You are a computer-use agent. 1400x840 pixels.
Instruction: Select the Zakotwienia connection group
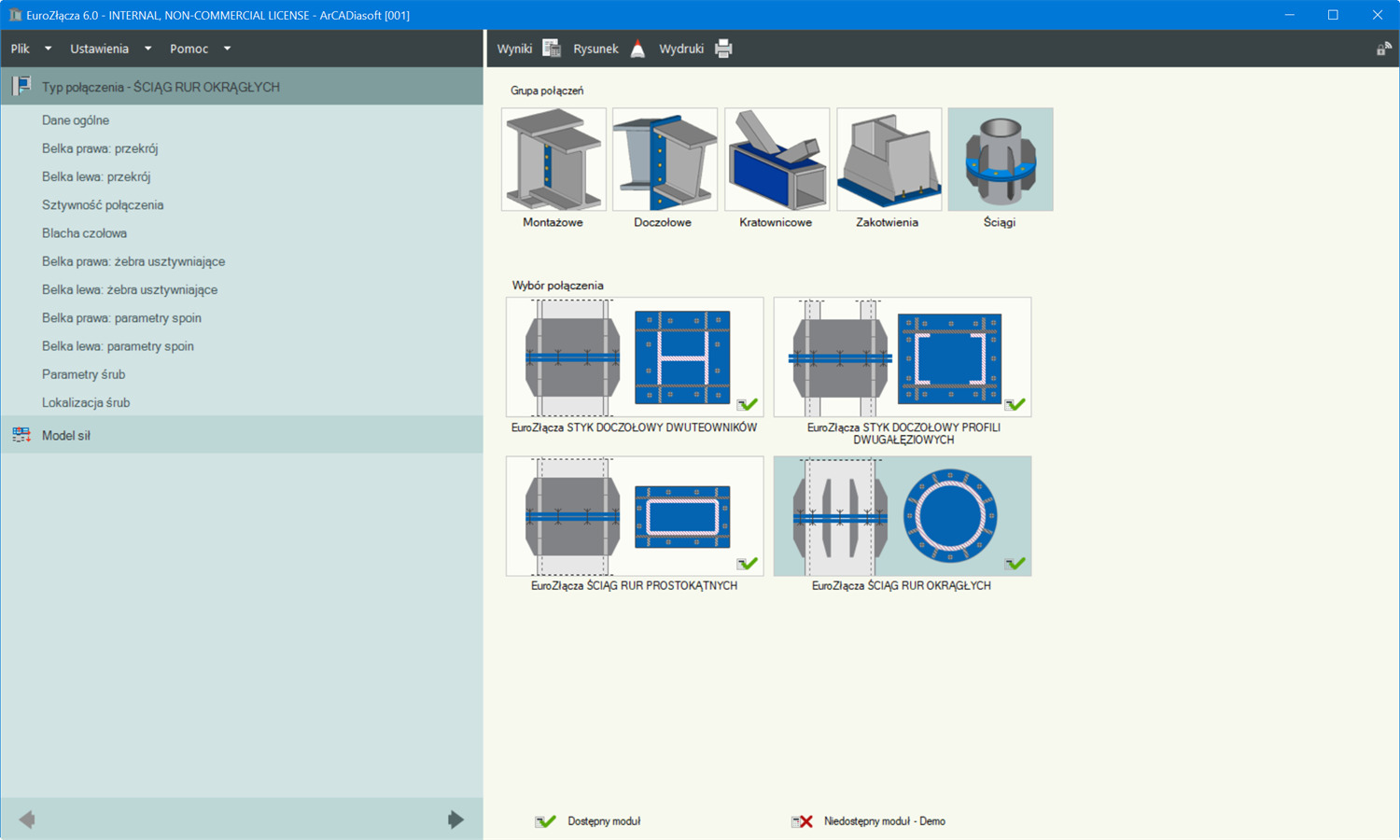pyautogui.click(x=889, y=160)
